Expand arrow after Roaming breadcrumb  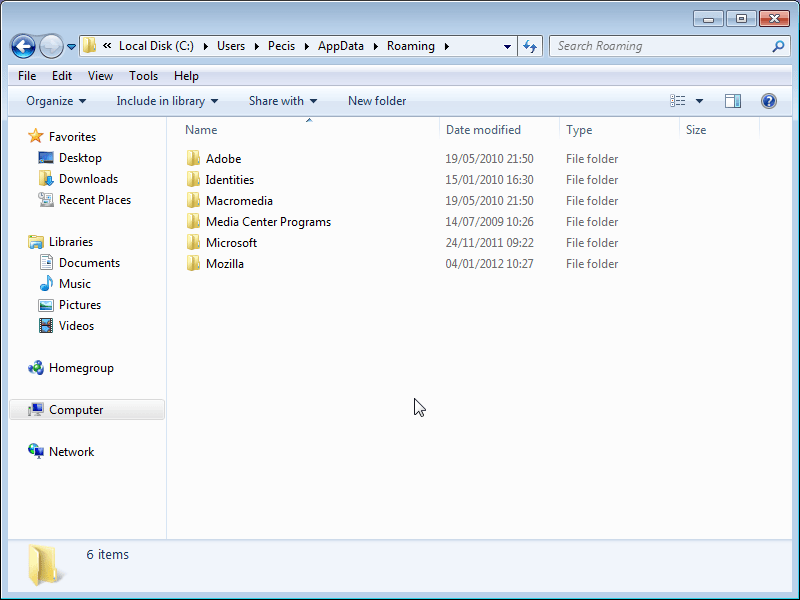pos(447,46)
